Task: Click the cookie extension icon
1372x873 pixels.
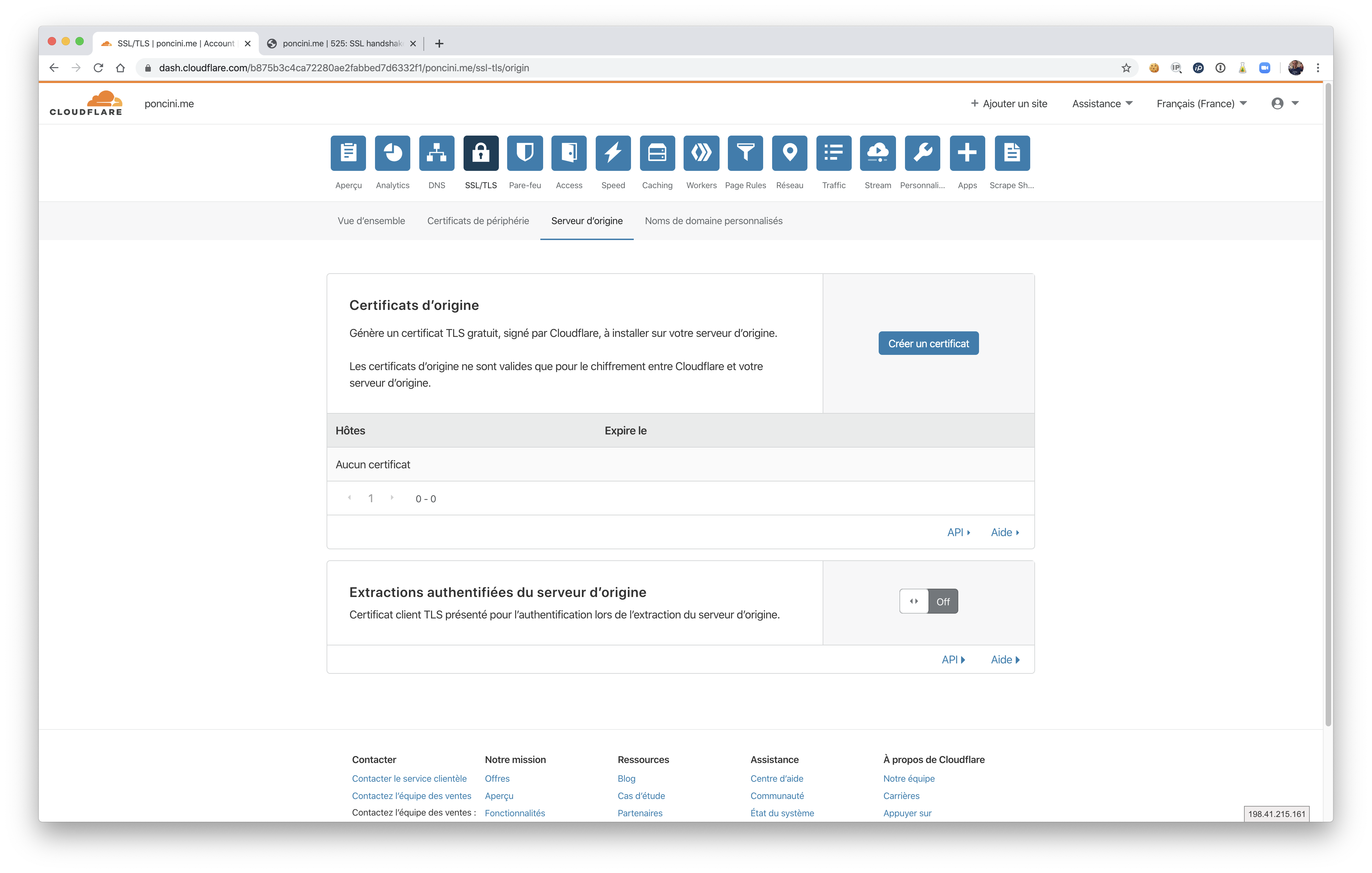Action: pos(1154,68)
